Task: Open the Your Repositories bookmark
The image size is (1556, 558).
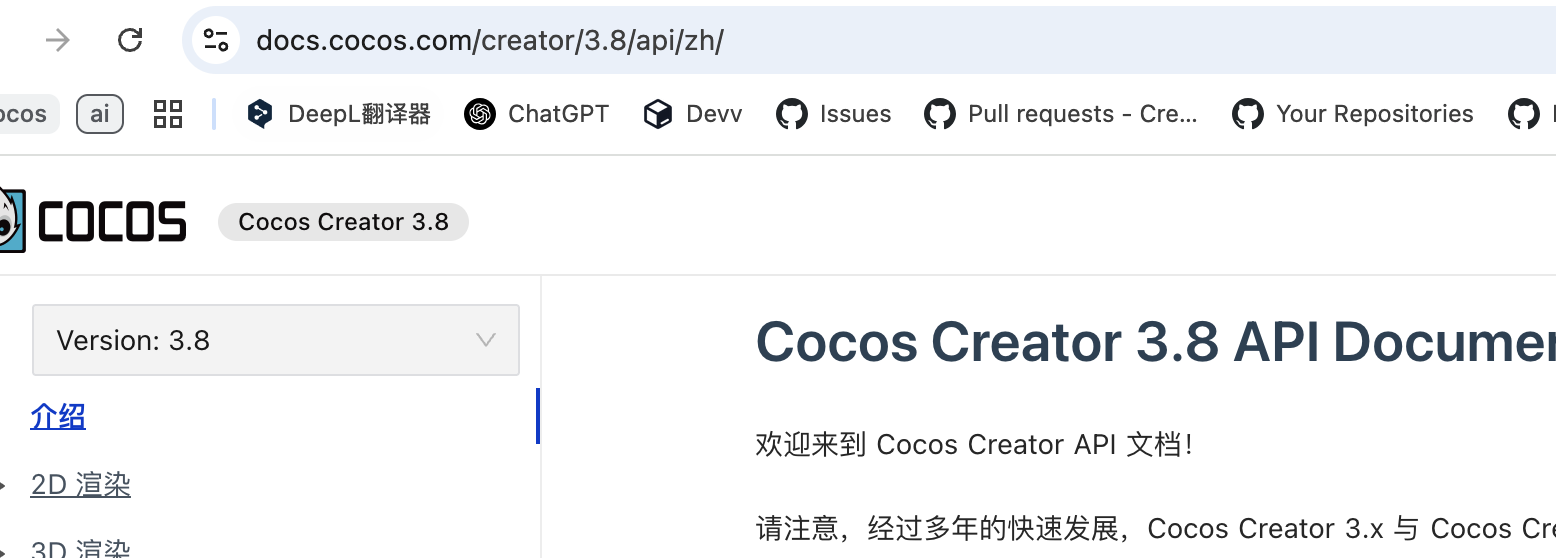Action: tap(1353, 114)
